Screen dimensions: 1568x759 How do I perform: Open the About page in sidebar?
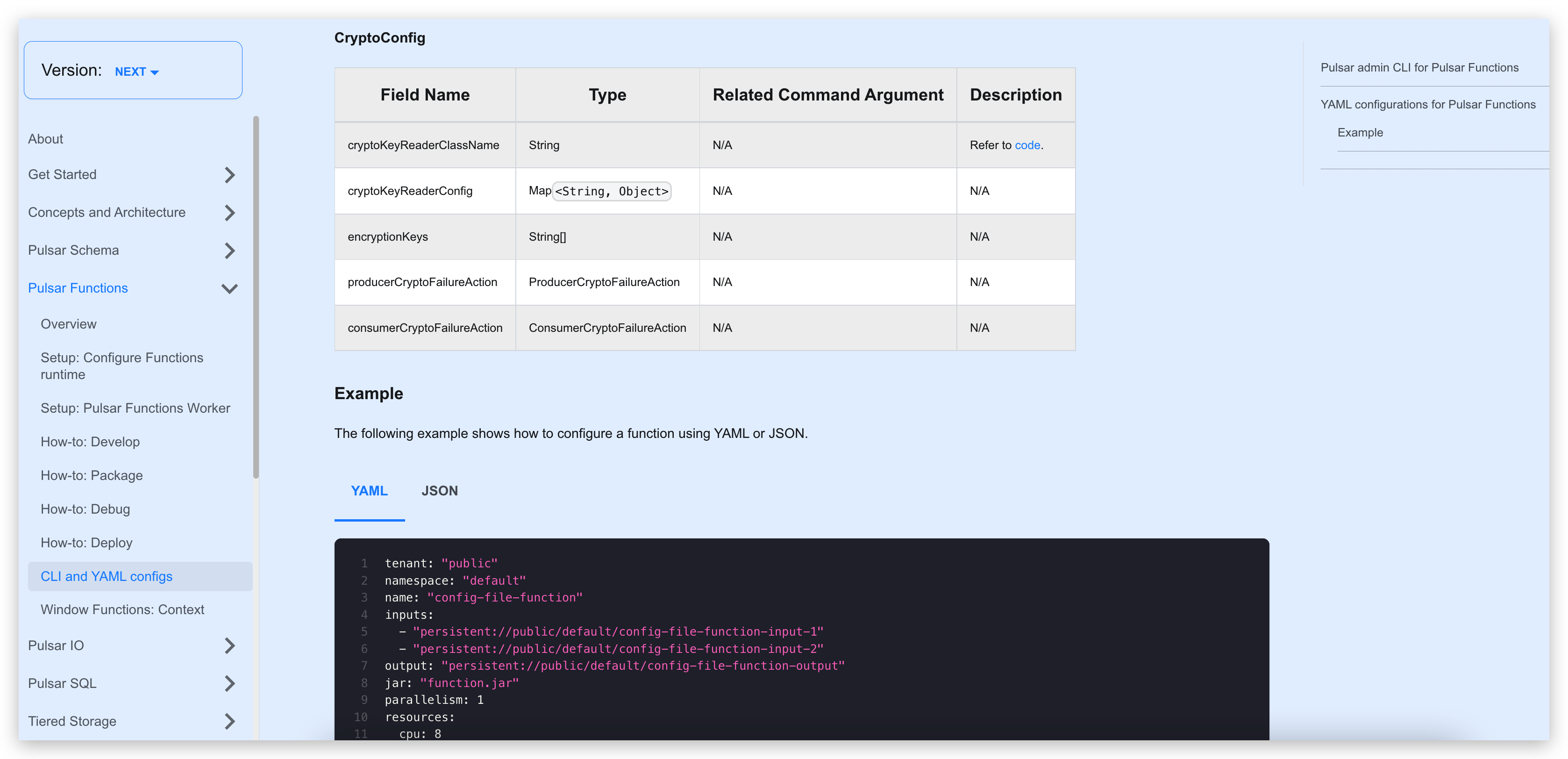(x=46, y=139)
